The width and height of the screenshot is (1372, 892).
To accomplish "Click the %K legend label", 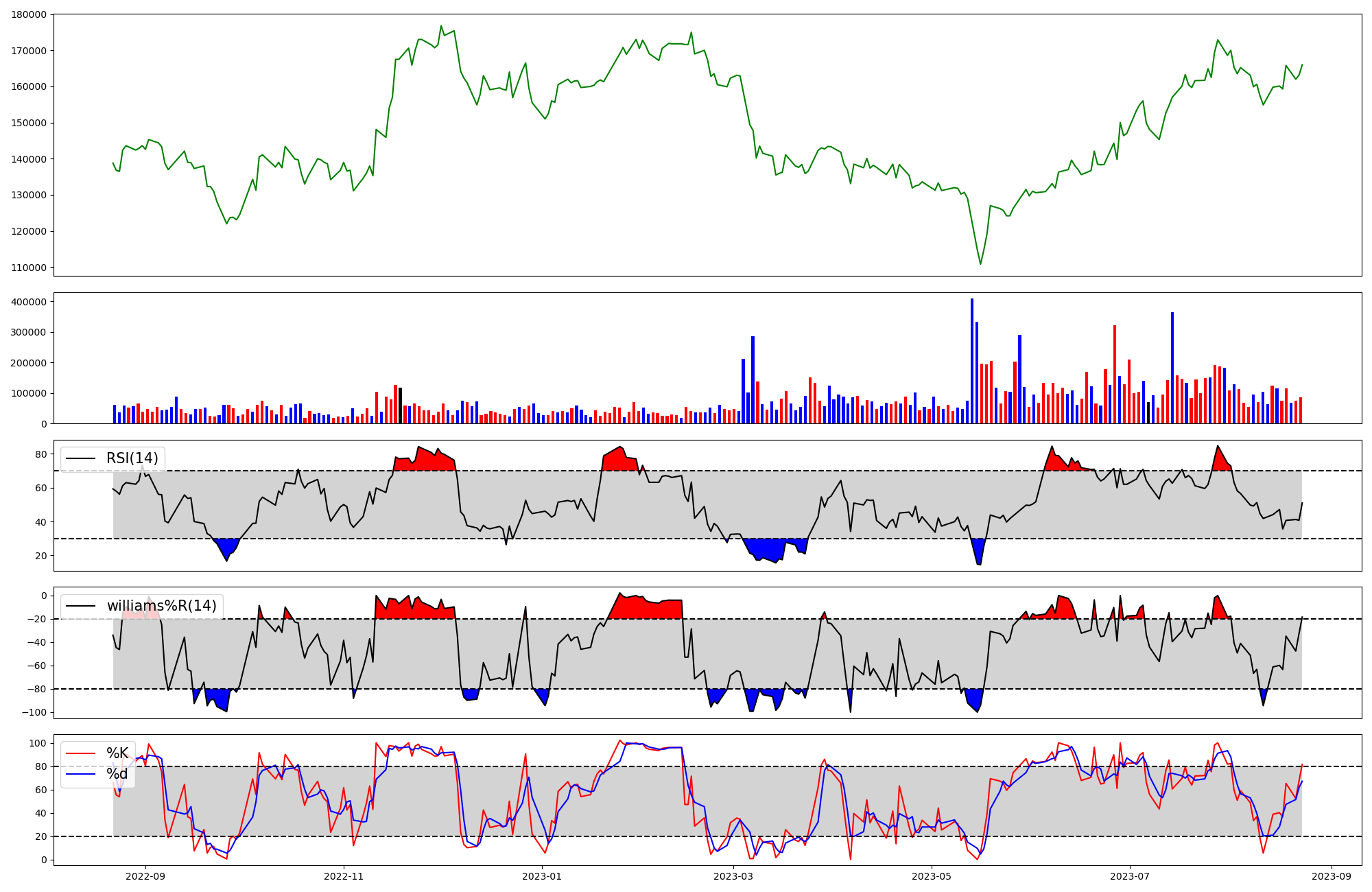I will [117, 753].
